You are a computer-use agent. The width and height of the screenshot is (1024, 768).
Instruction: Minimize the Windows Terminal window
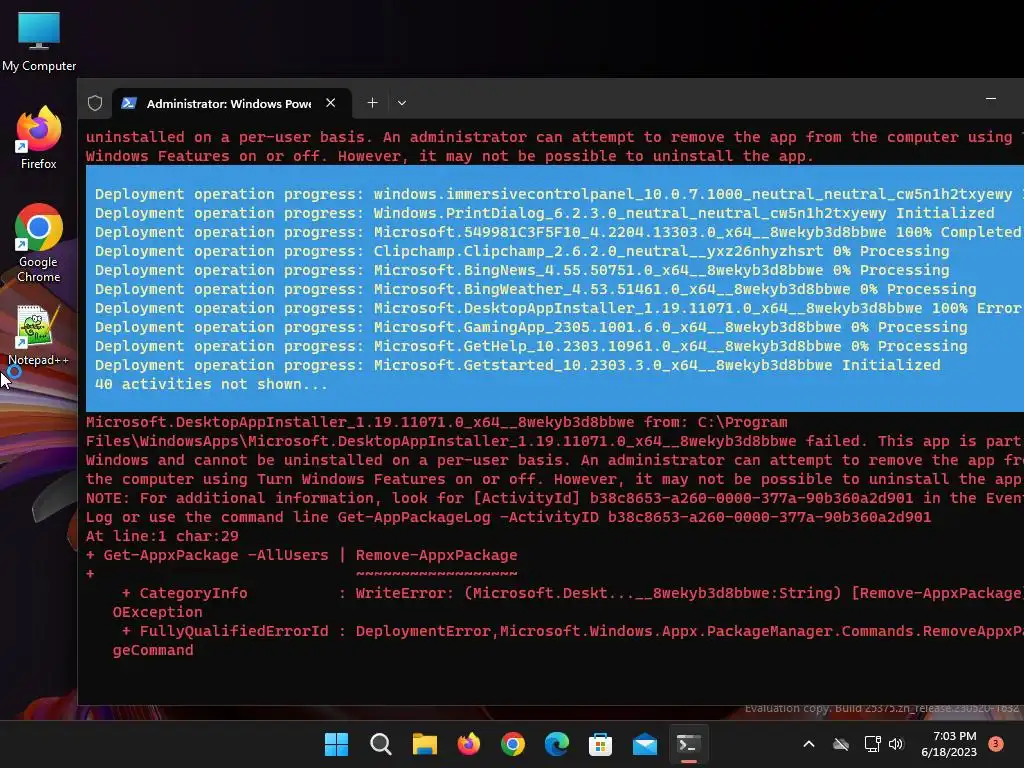point(991,99)
